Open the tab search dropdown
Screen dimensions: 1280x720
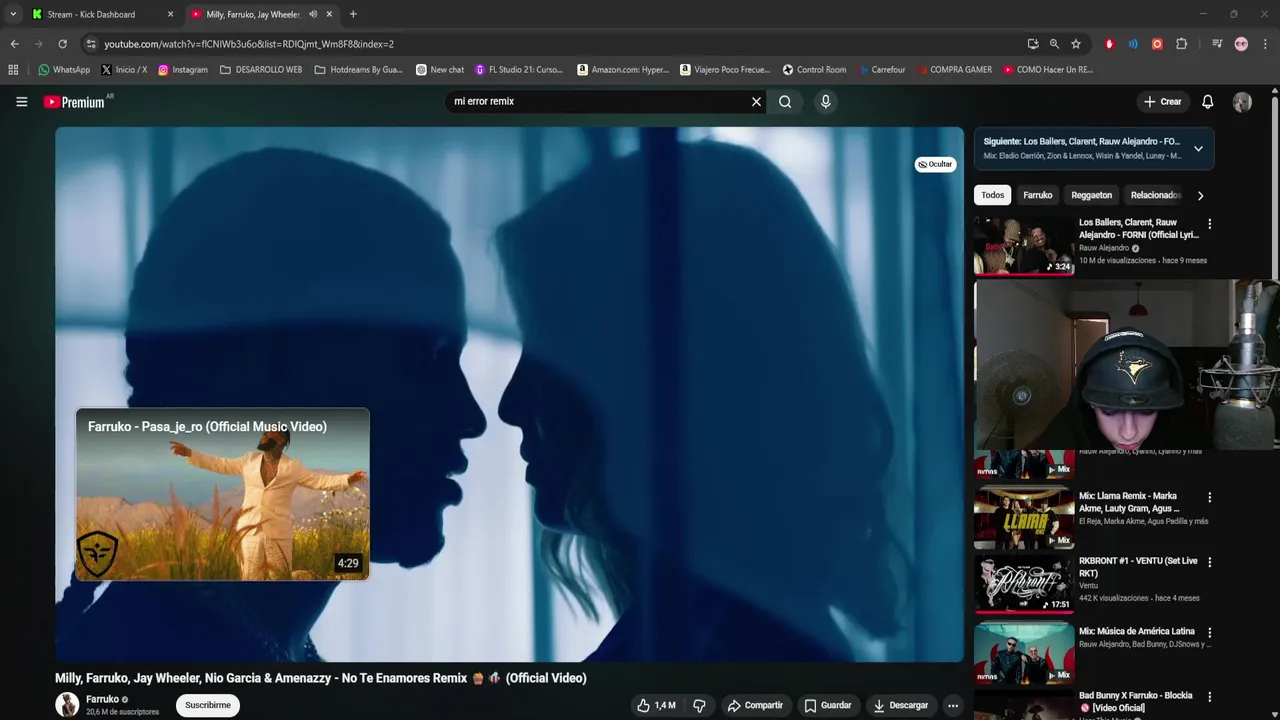[x=13, y=14]
